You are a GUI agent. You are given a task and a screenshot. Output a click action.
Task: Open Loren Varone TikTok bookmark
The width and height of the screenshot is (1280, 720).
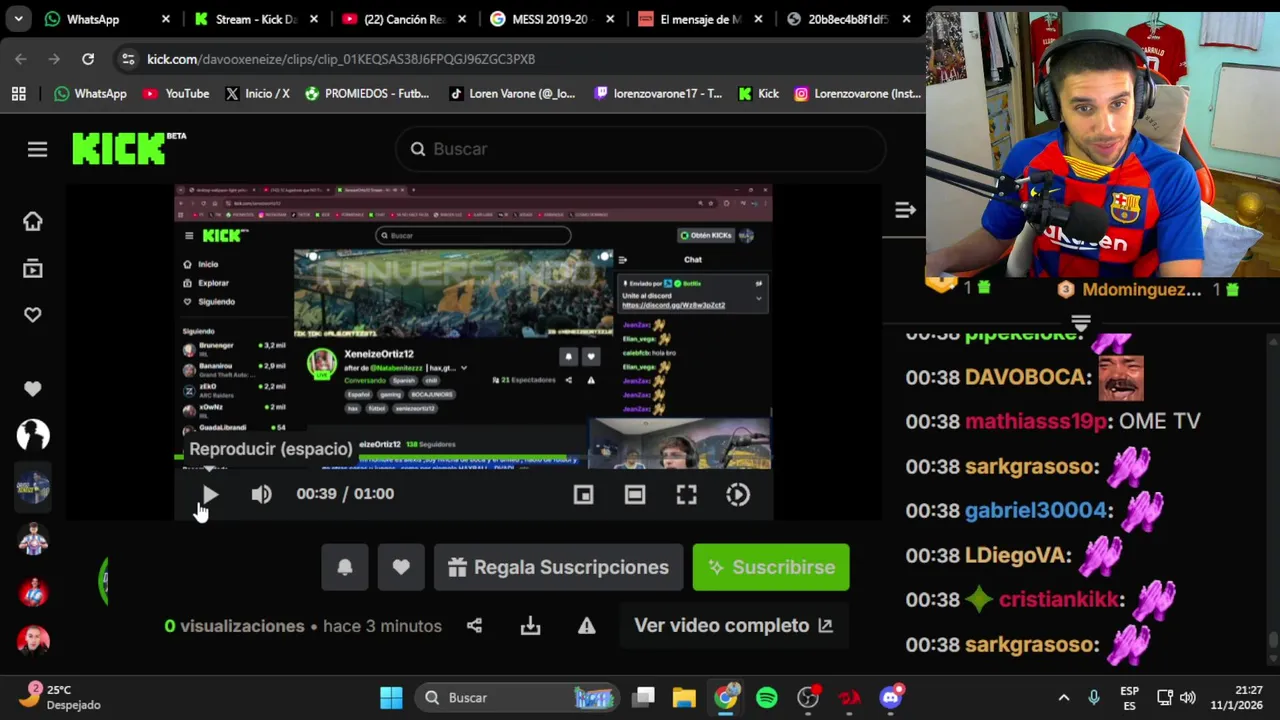click(x=512, y=93)
